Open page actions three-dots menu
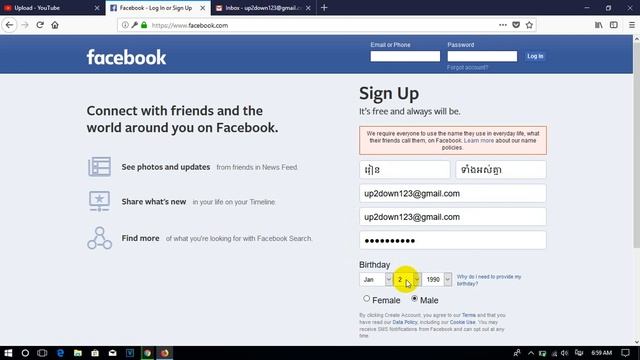640x360 pixels. click(503, 25)
